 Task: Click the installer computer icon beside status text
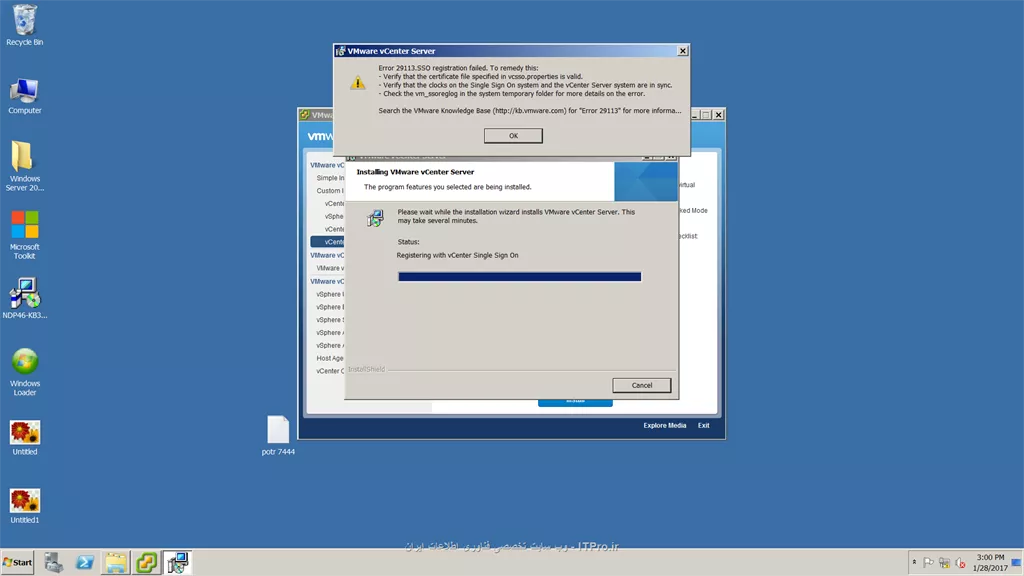click(375, 217)
